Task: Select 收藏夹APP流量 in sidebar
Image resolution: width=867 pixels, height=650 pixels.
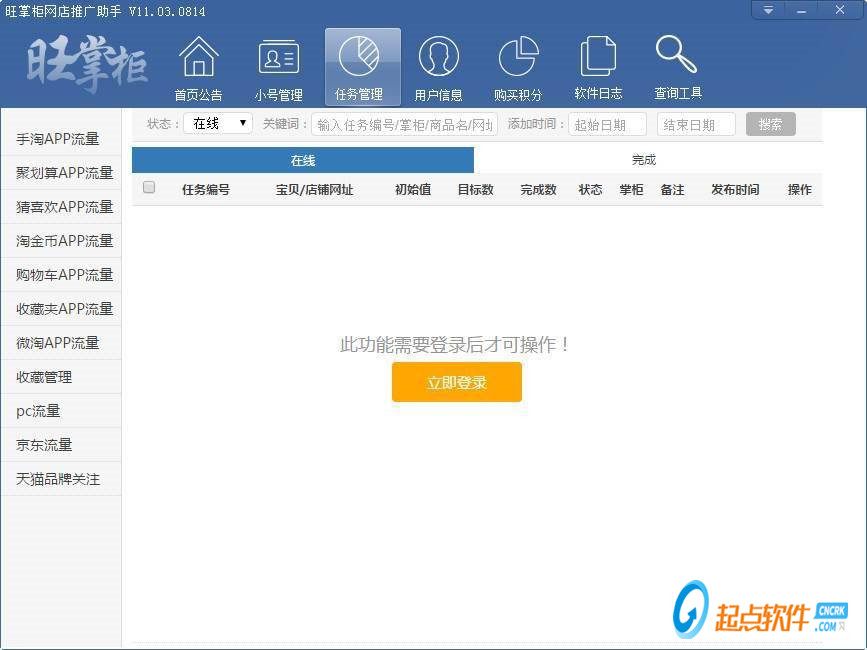Action: [x=61, y=309]
